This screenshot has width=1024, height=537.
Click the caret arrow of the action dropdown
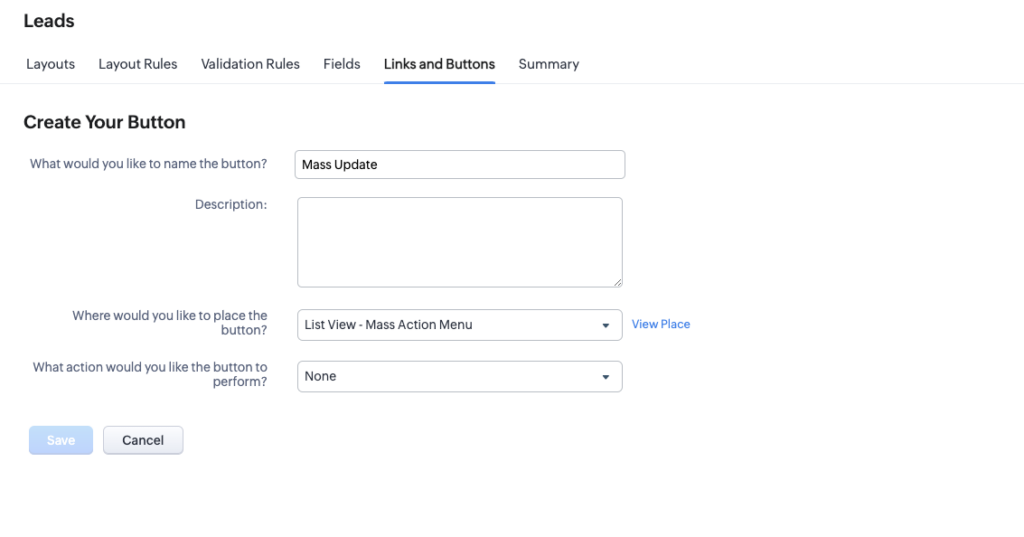pos(605,378)
